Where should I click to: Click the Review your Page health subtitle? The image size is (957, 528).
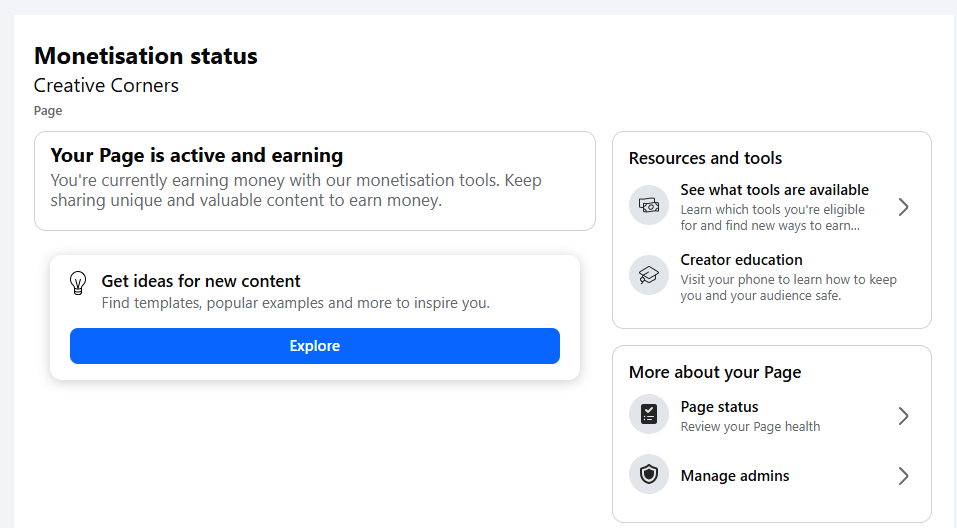point(750,427)
